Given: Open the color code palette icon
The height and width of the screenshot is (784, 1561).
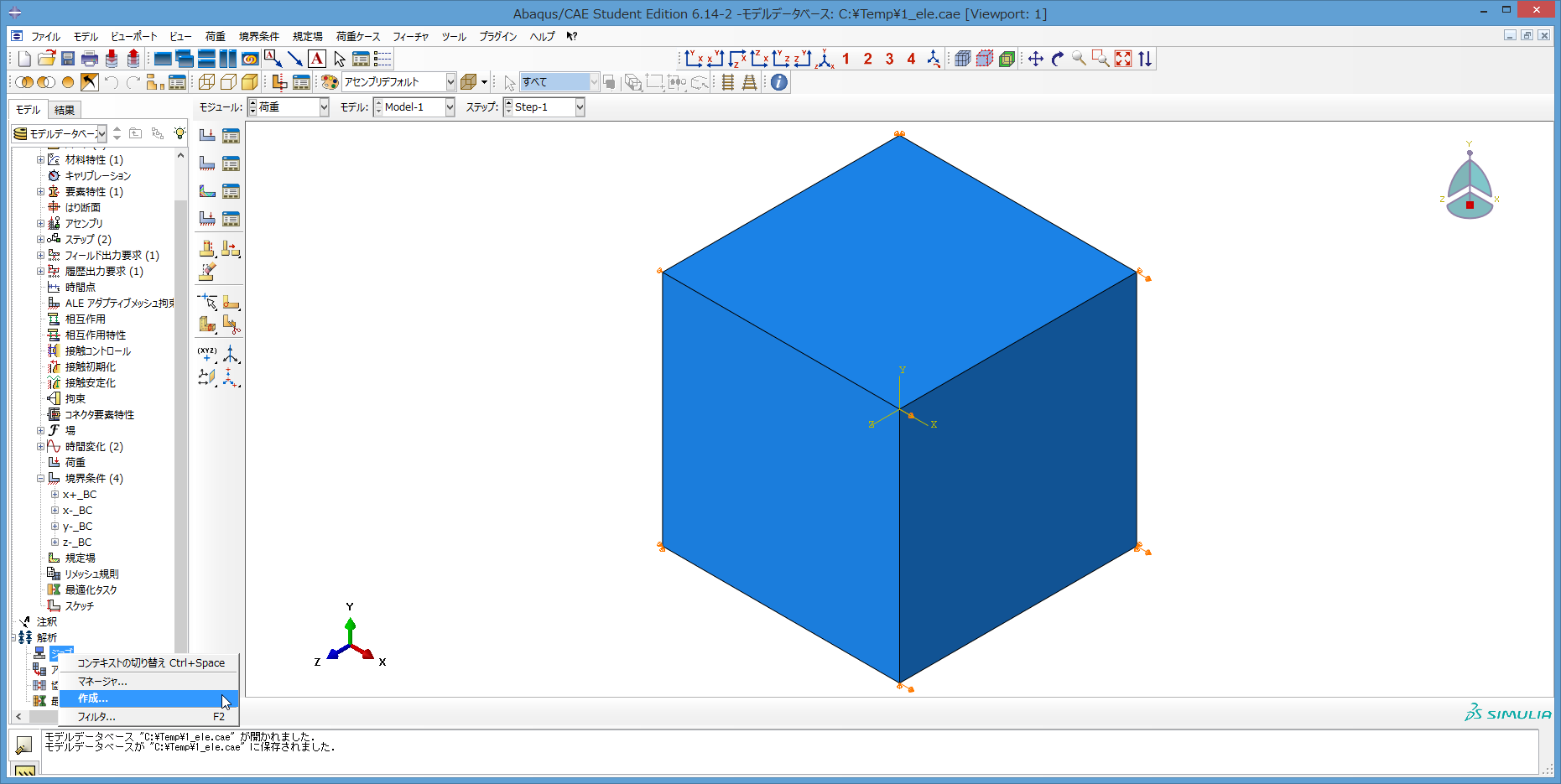Looking at the screenshot, I should point(330,82).
